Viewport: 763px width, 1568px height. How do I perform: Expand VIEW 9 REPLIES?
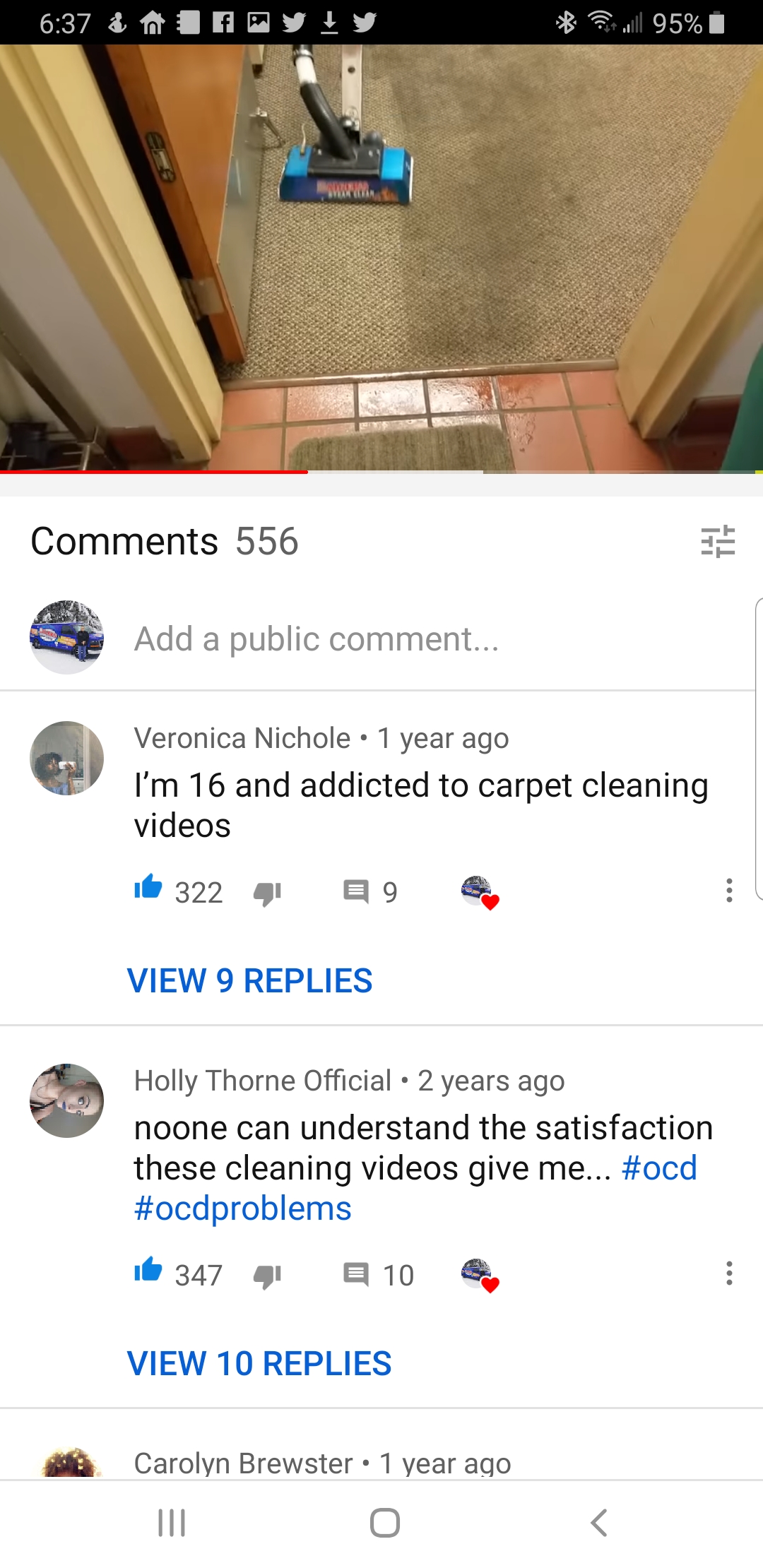(x=249, y=980)
